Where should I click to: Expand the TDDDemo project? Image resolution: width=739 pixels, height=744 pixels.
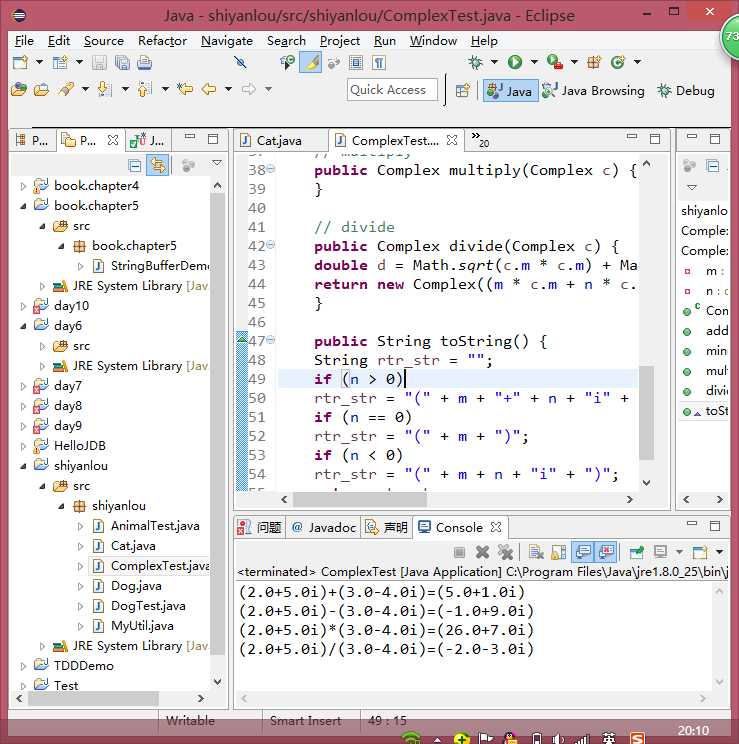(x=23, y=666)
